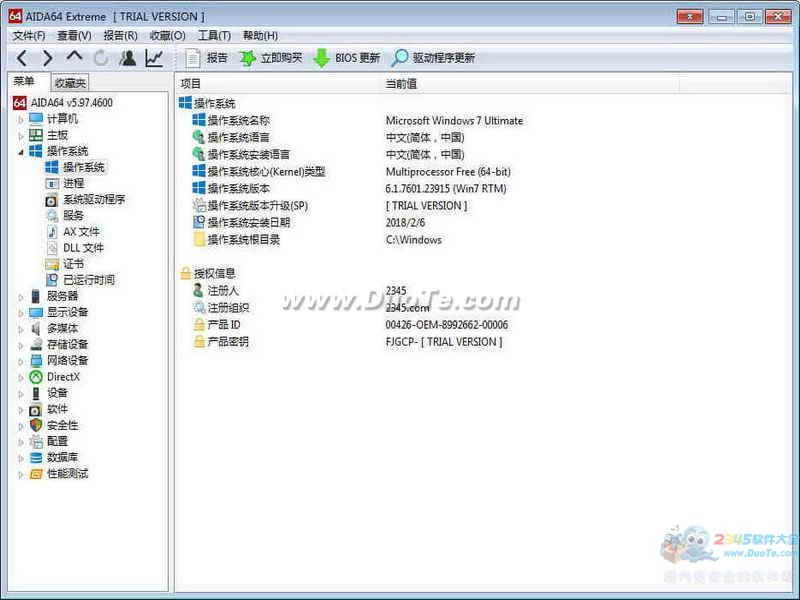Expand the 计算机 tree node
The height and width of the screenshot is (600, 800).
(20, 119)
